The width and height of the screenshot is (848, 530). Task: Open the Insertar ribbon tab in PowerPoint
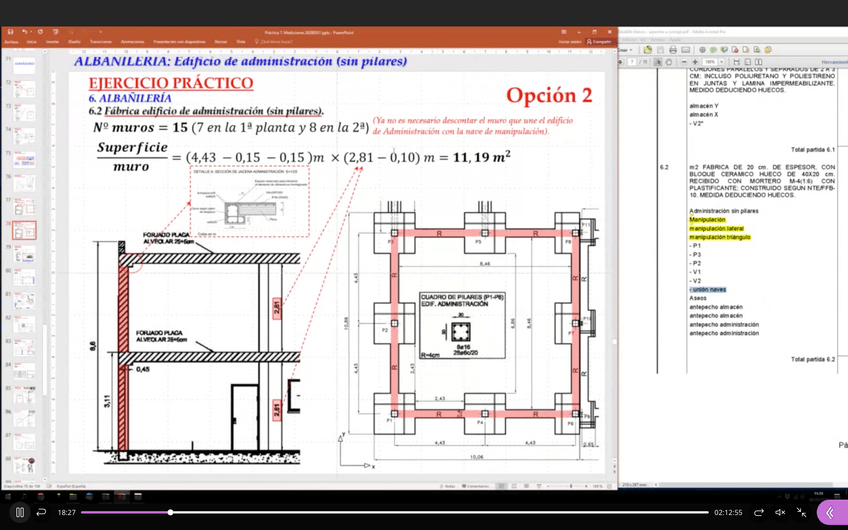pyautogui.click(x=52, y=42)
